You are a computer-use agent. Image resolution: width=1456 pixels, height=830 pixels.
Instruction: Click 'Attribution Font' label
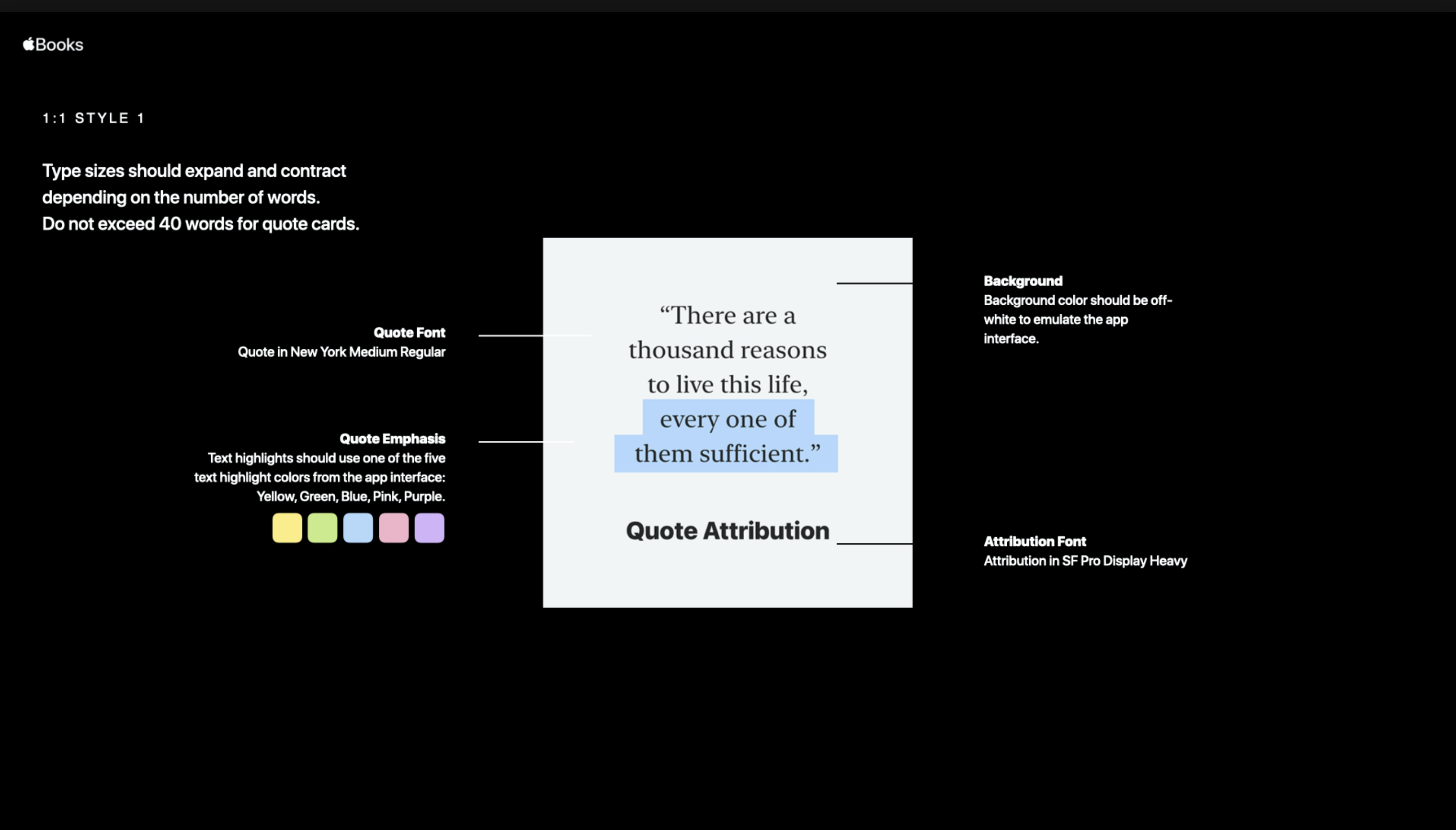pos(1035,542)
